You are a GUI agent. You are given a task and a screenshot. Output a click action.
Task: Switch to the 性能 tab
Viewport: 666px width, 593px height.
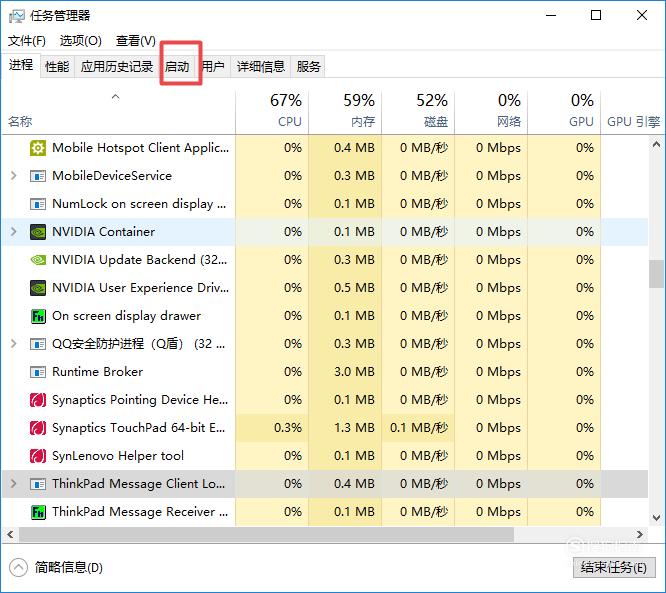pyautogui.click(x=57, y=67)
